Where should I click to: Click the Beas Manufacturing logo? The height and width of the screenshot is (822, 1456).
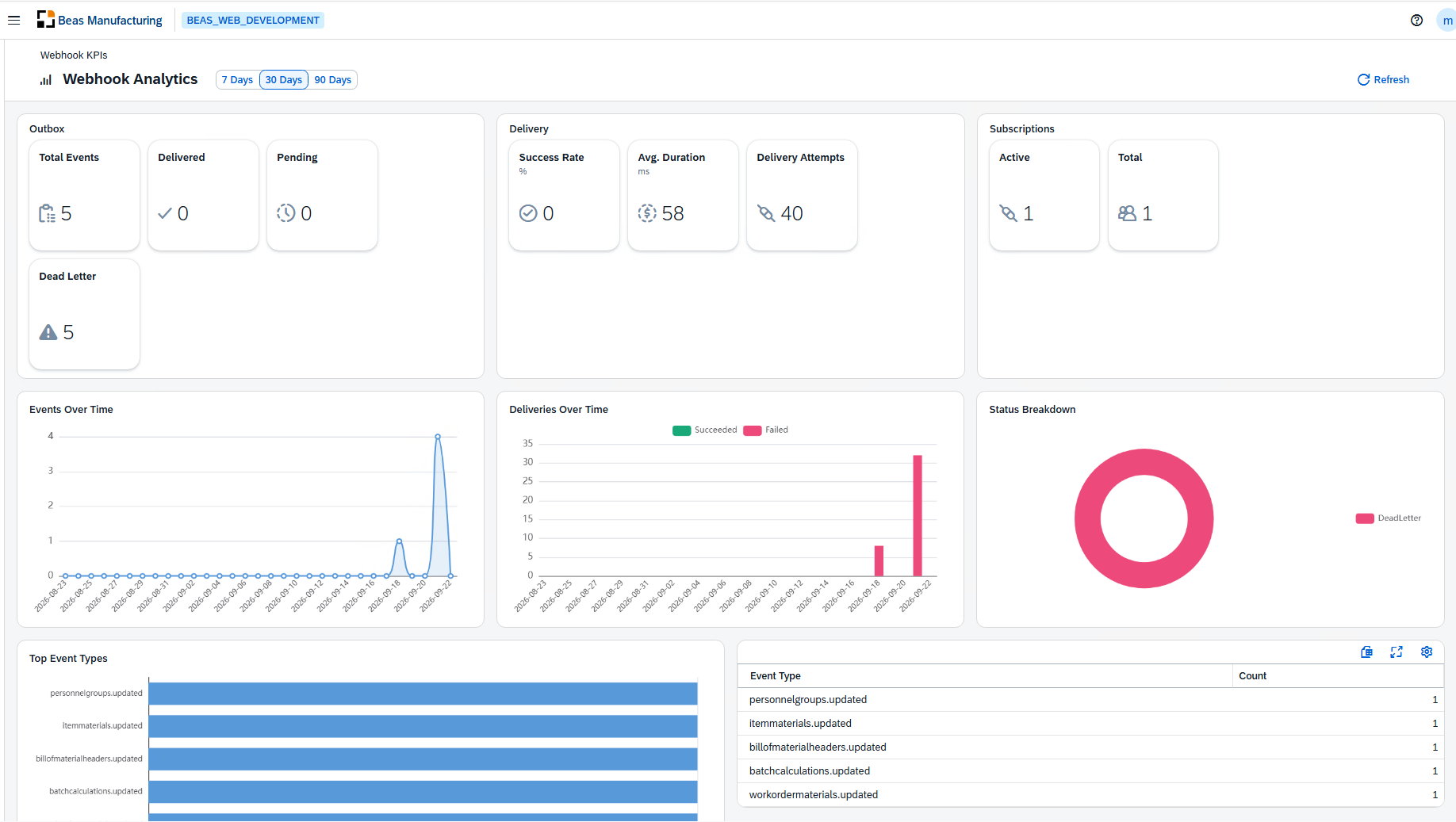pos(45,20)
